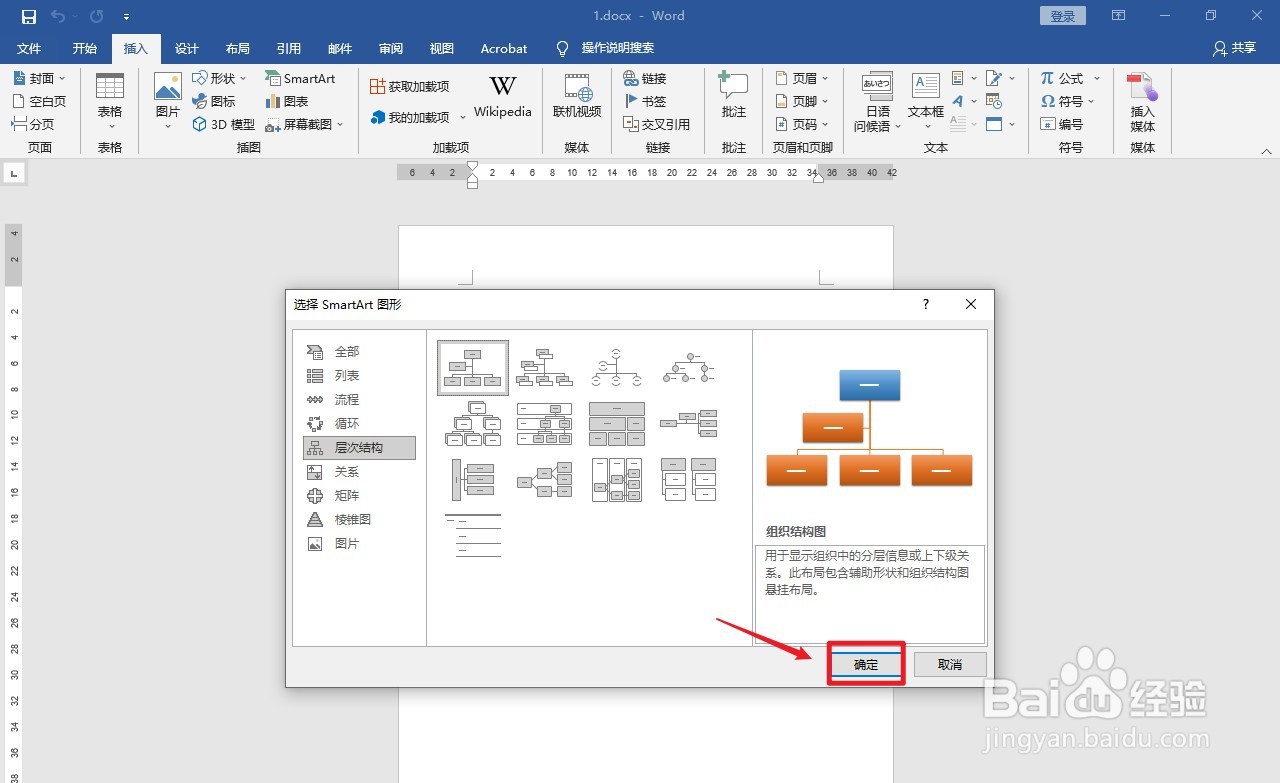
Task: Click the dialog help question mark
Action: 926,304
